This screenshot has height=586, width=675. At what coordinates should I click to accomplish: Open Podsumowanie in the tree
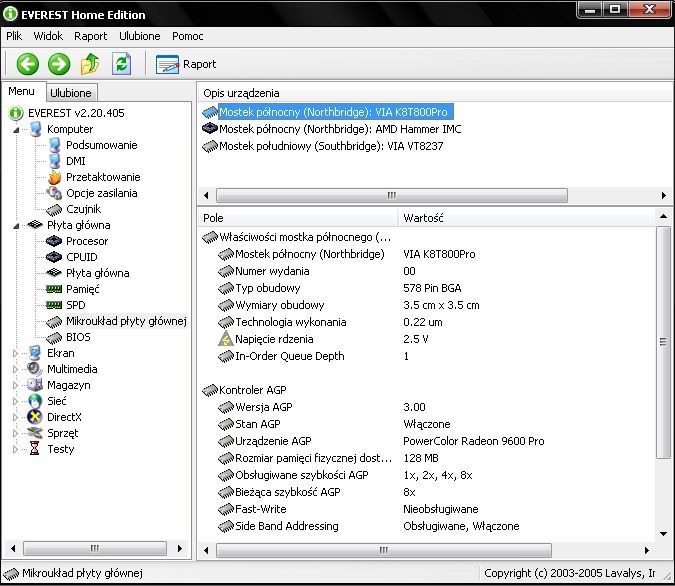point(102,145)
